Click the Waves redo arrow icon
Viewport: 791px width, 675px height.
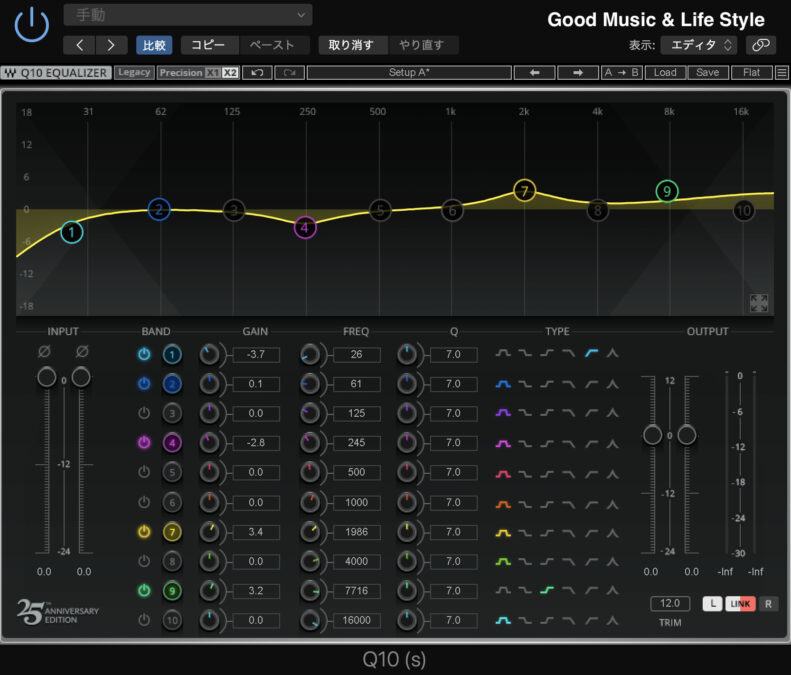pos(290,73)
